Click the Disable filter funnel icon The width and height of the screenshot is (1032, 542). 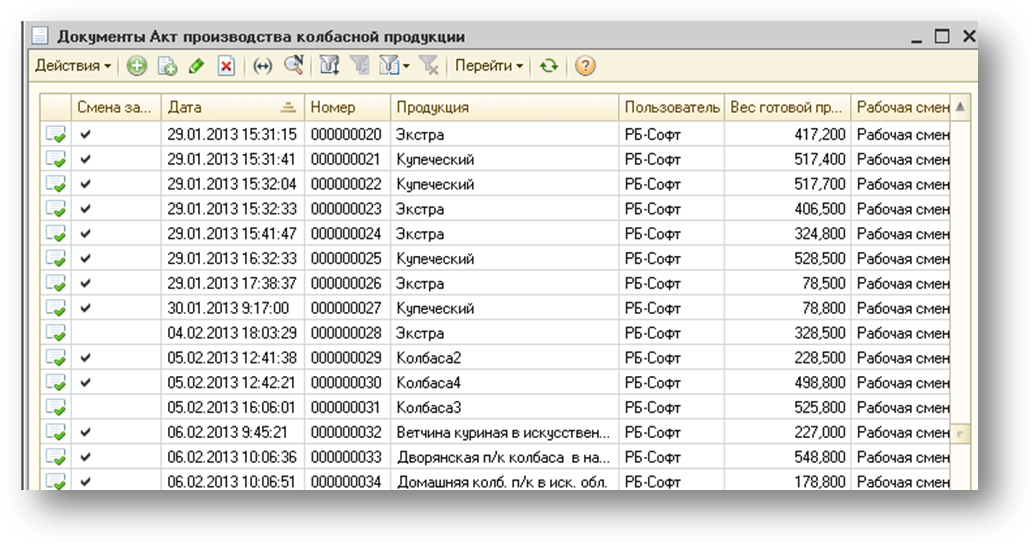point(429,66)
